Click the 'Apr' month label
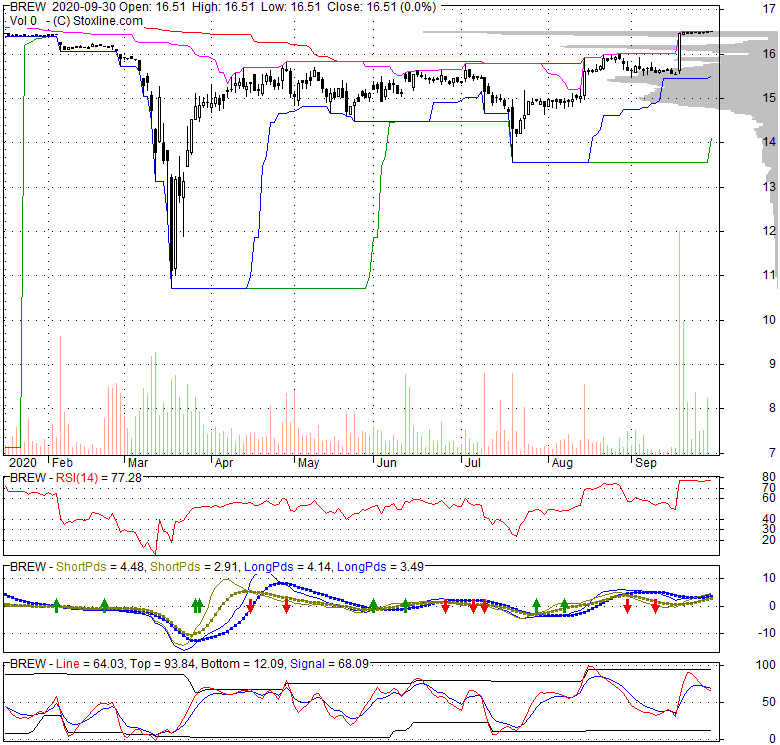This screenshot has height=745, width=780. (224, 463)
